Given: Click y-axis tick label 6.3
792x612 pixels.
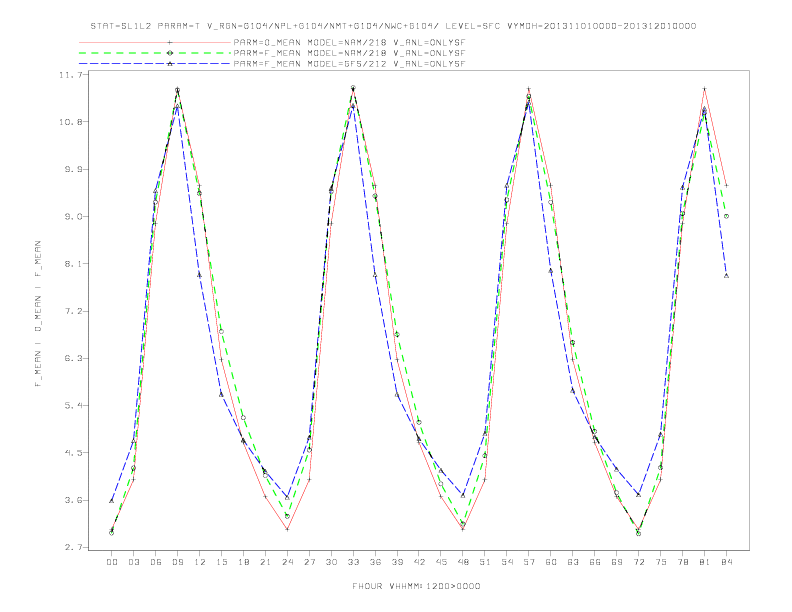Looking at the screenshot, I should pyautogui.click(x=74, y=359).
